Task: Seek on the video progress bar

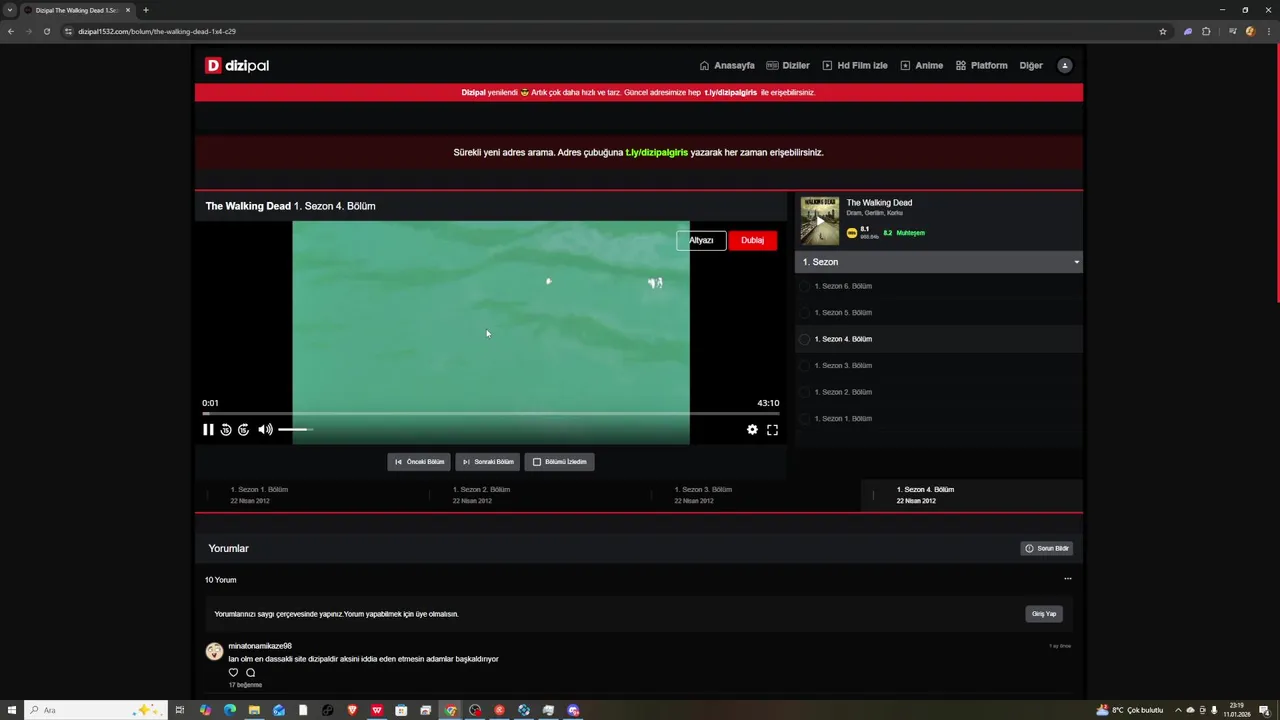Action: 490,413
